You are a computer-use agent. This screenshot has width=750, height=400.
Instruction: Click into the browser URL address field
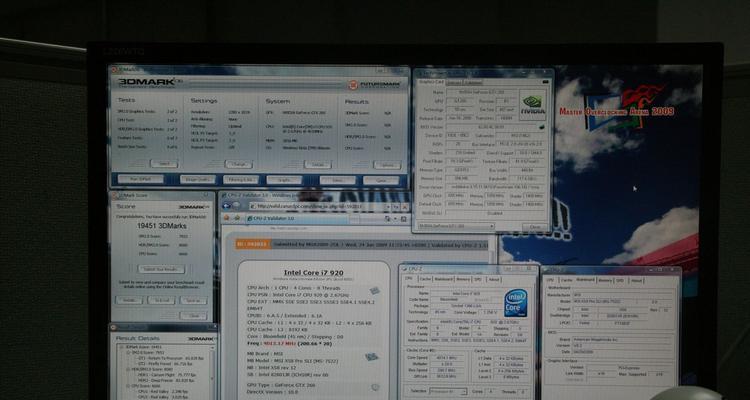316,207
